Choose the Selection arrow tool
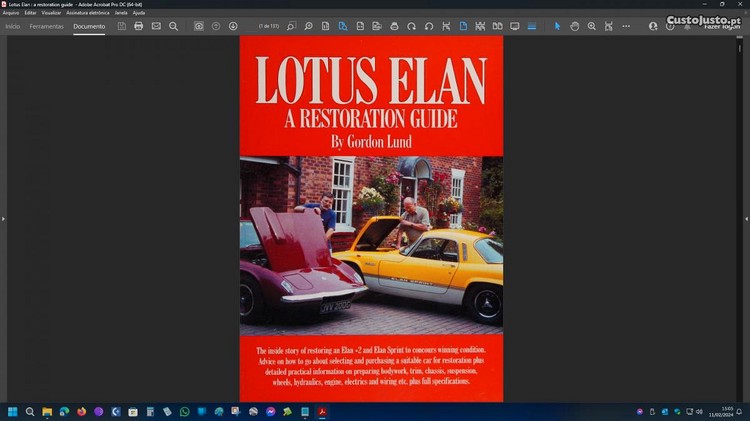The image size is (750, 421). point(558,26)
